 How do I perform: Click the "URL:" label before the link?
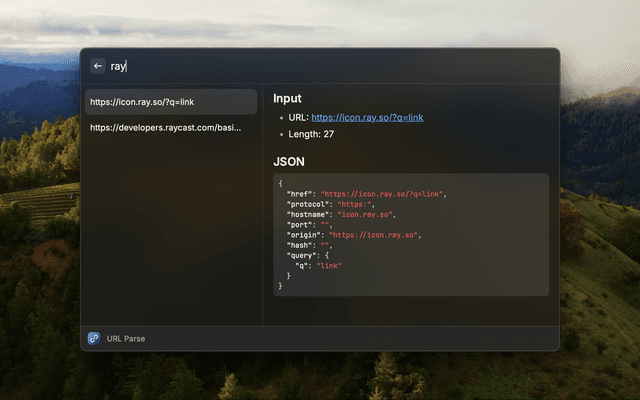pyautogui.click(x=299, y=117)
